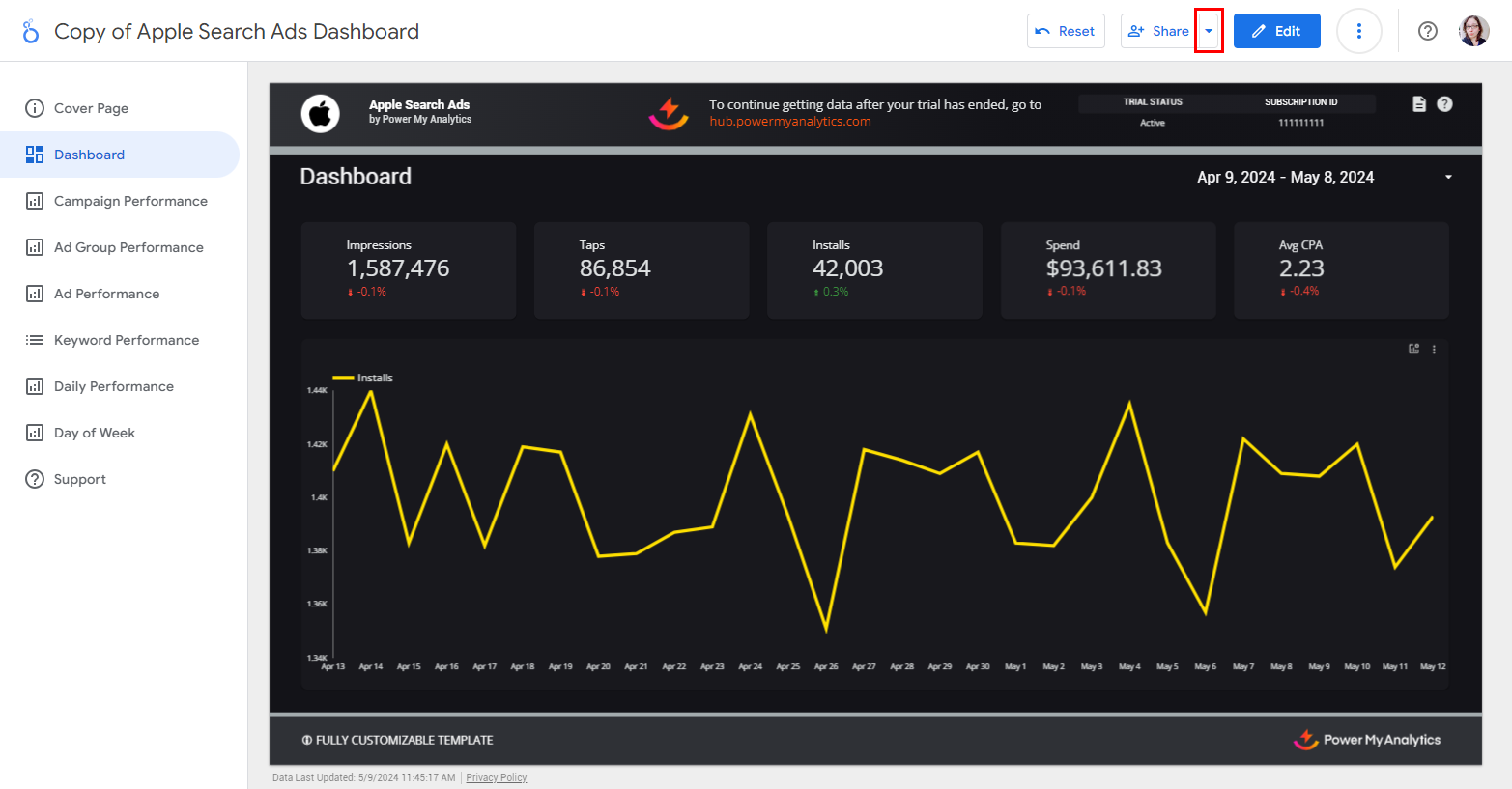Select Keyword Performance in sidebar
Viewport: 1512px width, 789px height.
coord(127,340)
